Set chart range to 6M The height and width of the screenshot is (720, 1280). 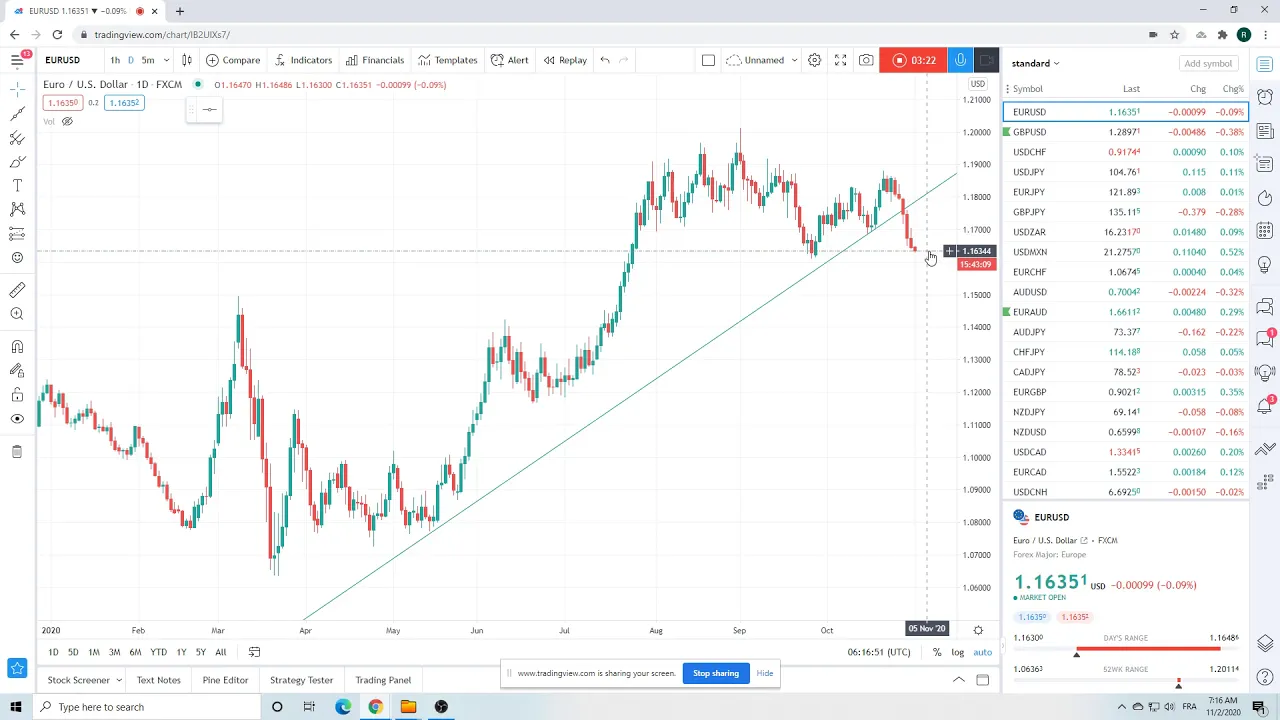click(x=135, y=652)
